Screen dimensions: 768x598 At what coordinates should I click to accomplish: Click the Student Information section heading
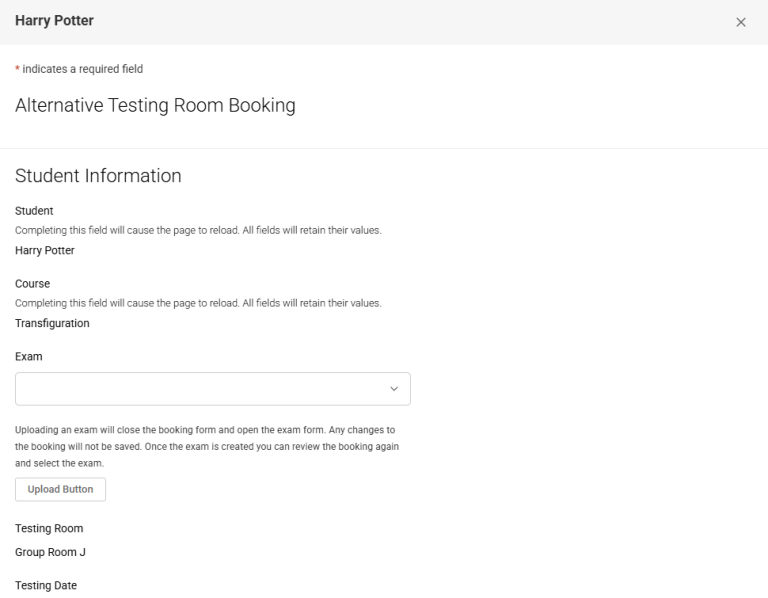[98, 176]
